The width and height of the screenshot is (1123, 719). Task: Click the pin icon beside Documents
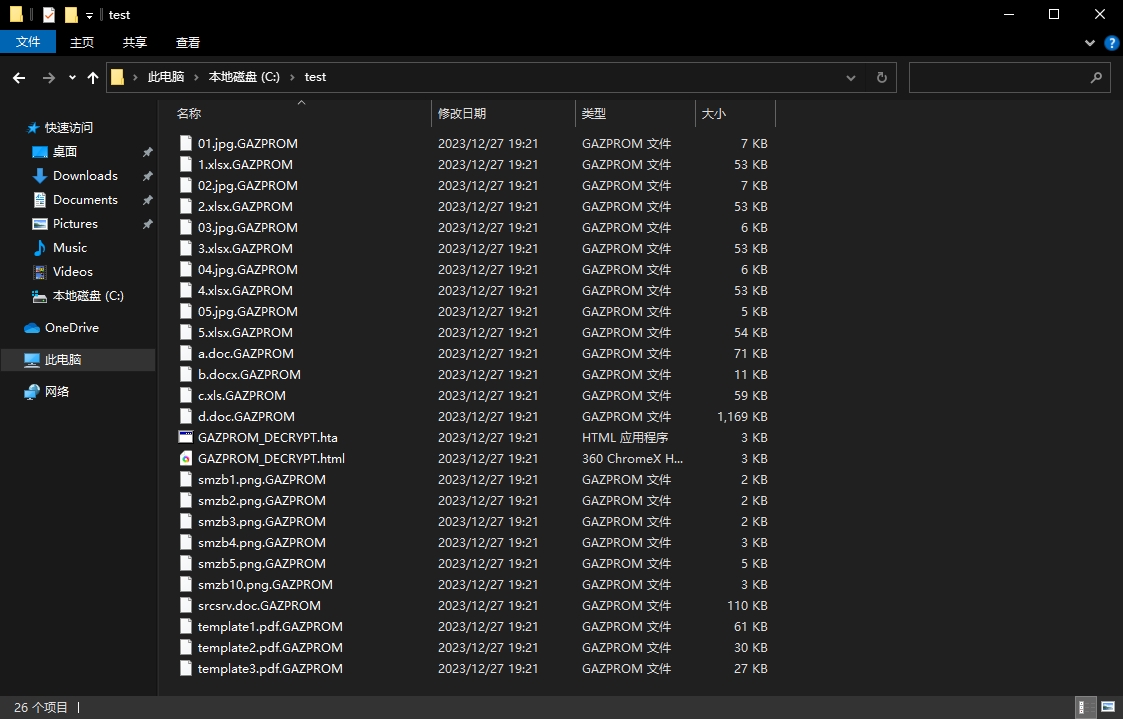point(148,200)
